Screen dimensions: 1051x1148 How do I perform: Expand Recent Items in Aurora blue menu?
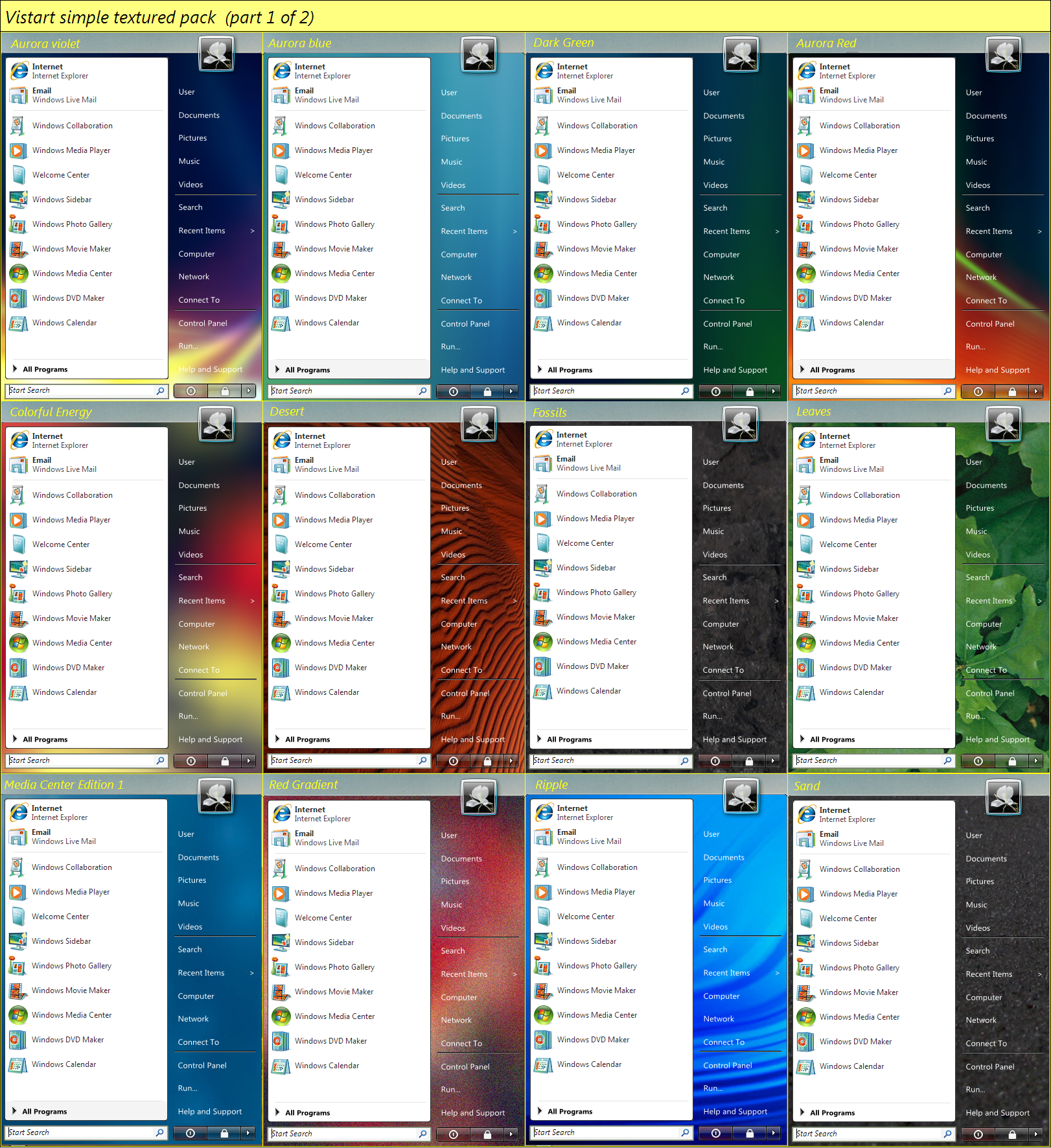tap(479, 231)
